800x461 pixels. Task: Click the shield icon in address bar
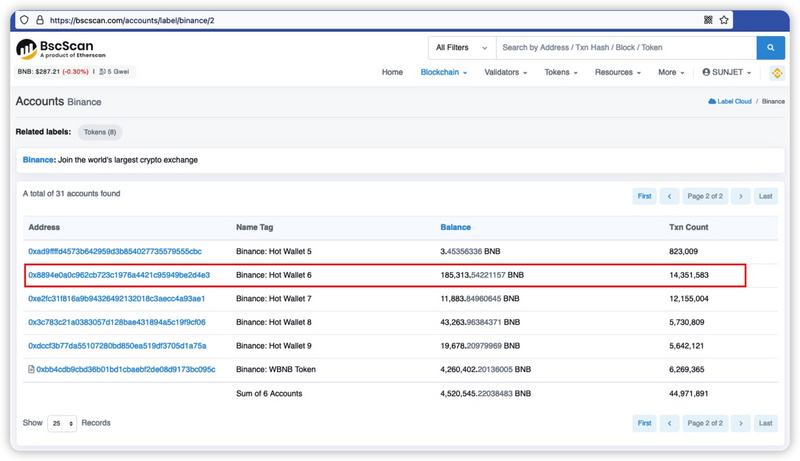(24, 20)
